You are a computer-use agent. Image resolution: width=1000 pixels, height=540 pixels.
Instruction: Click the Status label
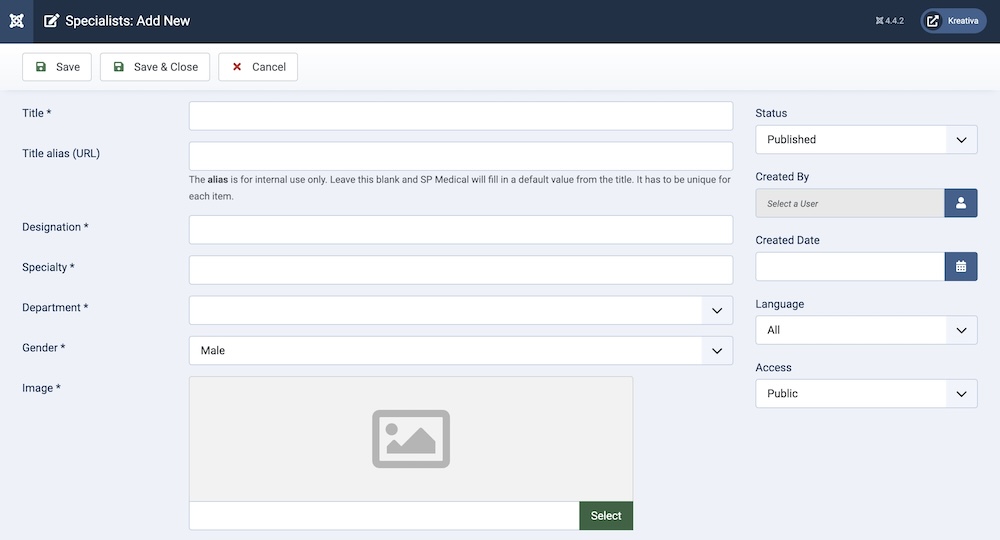click(x=771, y=113)
